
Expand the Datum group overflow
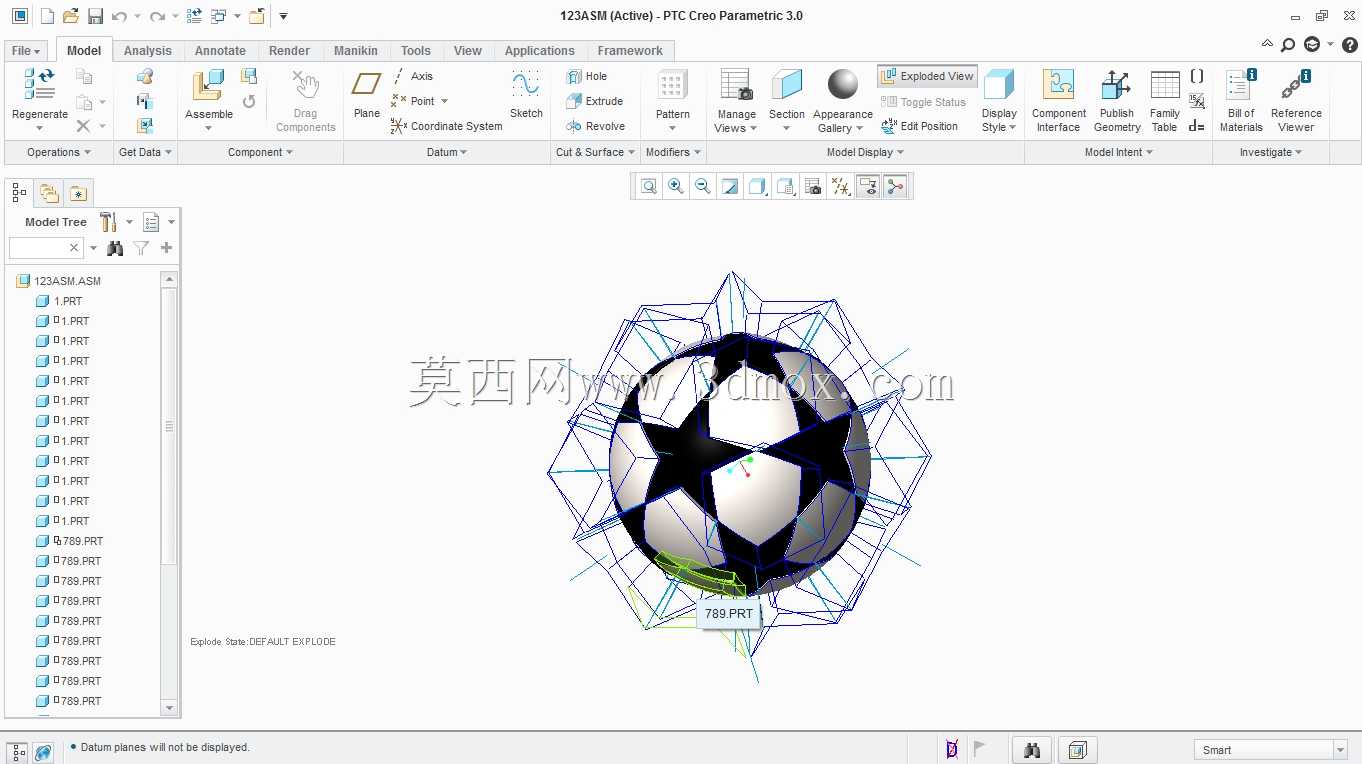click(x=447, y=152)
